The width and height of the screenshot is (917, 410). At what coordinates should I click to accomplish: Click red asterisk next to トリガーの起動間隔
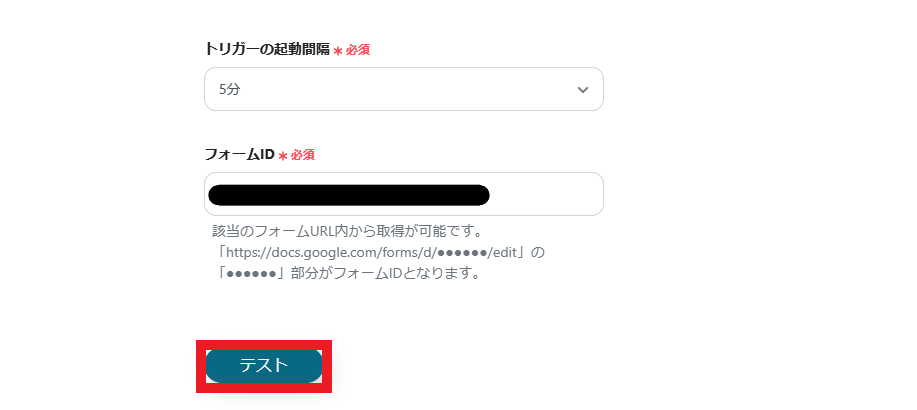[337, 51]
